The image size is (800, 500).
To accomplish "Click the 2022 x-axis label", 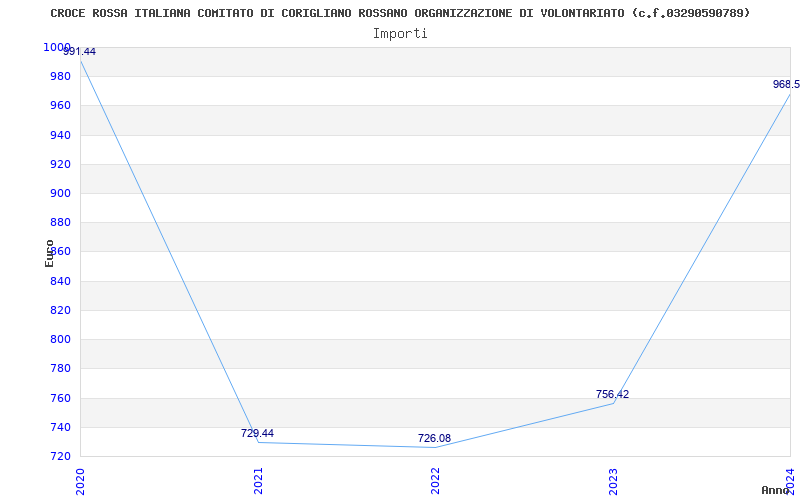I will point(435,481).
